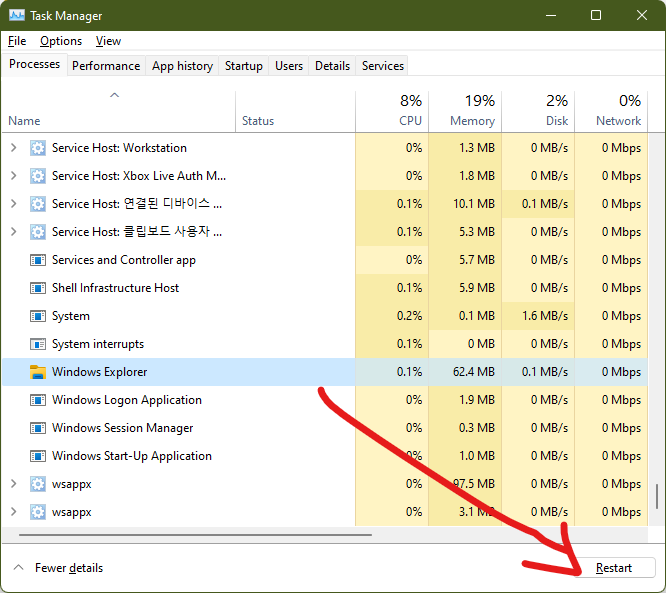The height and width of the screenshot is (593, 666).
Task: Click the Restart button
Action: (614, 568)
